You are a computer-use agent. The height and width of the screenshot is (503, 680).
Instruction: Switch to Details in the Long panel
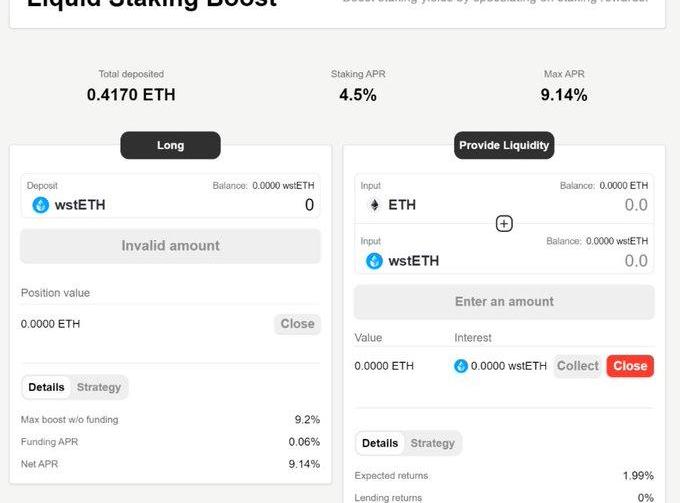46,387
